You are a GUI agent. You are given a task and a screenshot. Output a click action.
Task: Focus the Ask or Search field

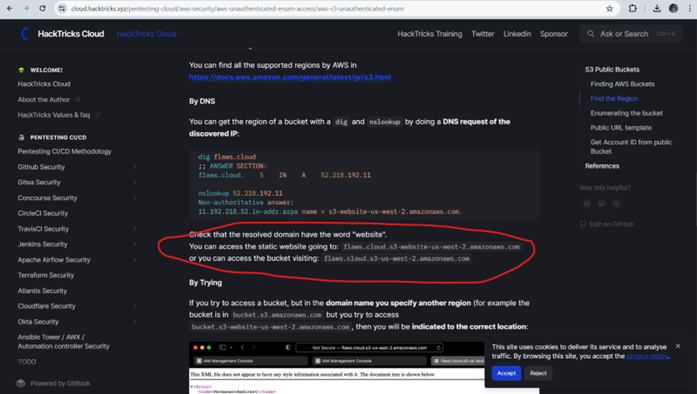coord(630,34)
